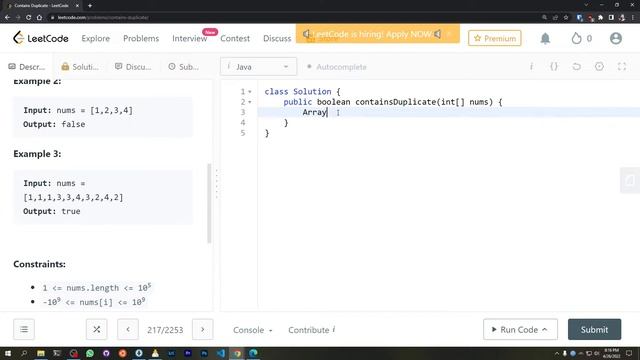Image resolution: width=640 pixels, height=360 pixels.
Task: Open Discuss in top navigation
Action: point(277,38)
